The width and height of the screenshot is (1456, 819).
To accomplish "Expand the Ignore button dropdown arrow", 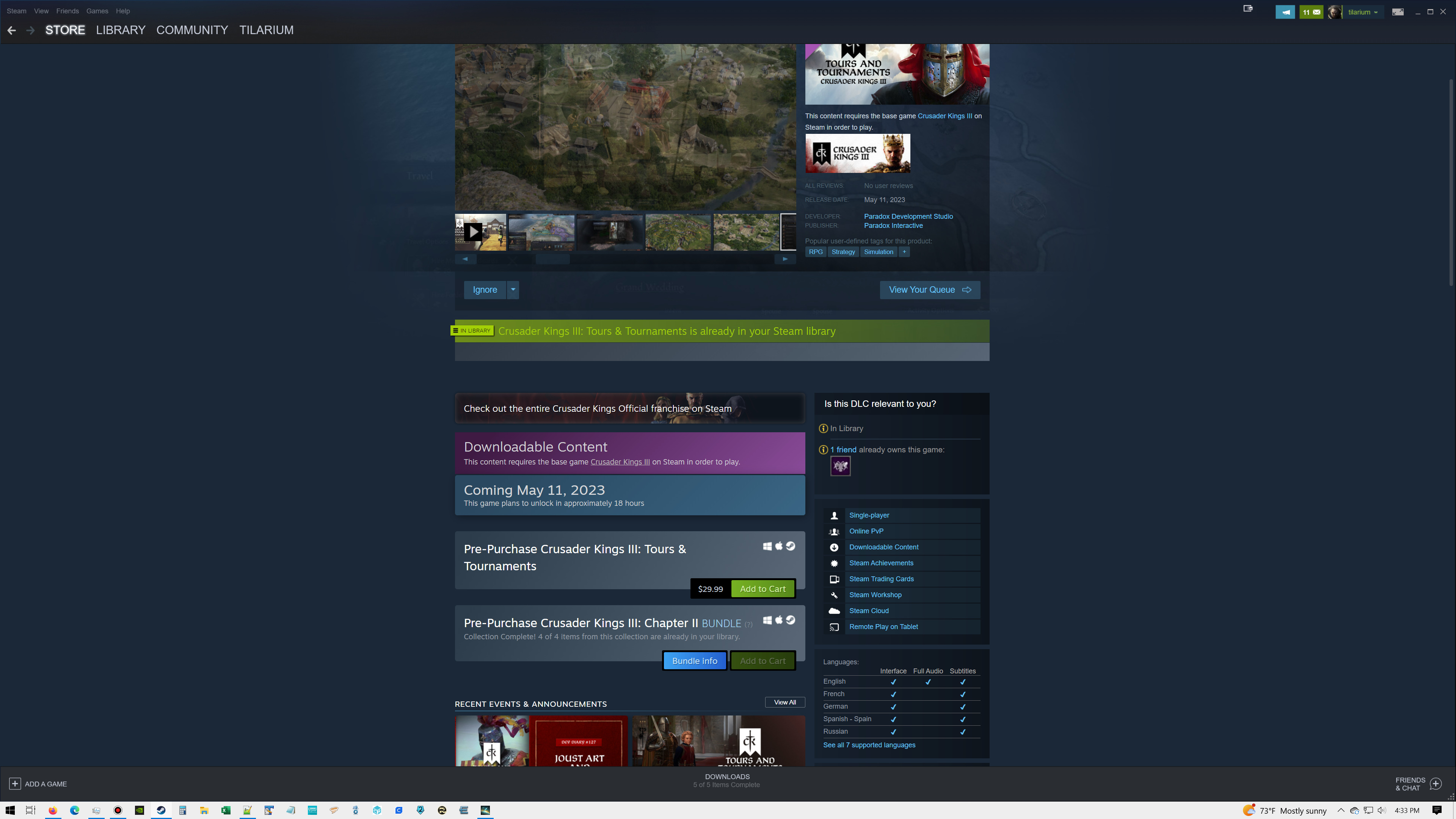I will 513,289.
